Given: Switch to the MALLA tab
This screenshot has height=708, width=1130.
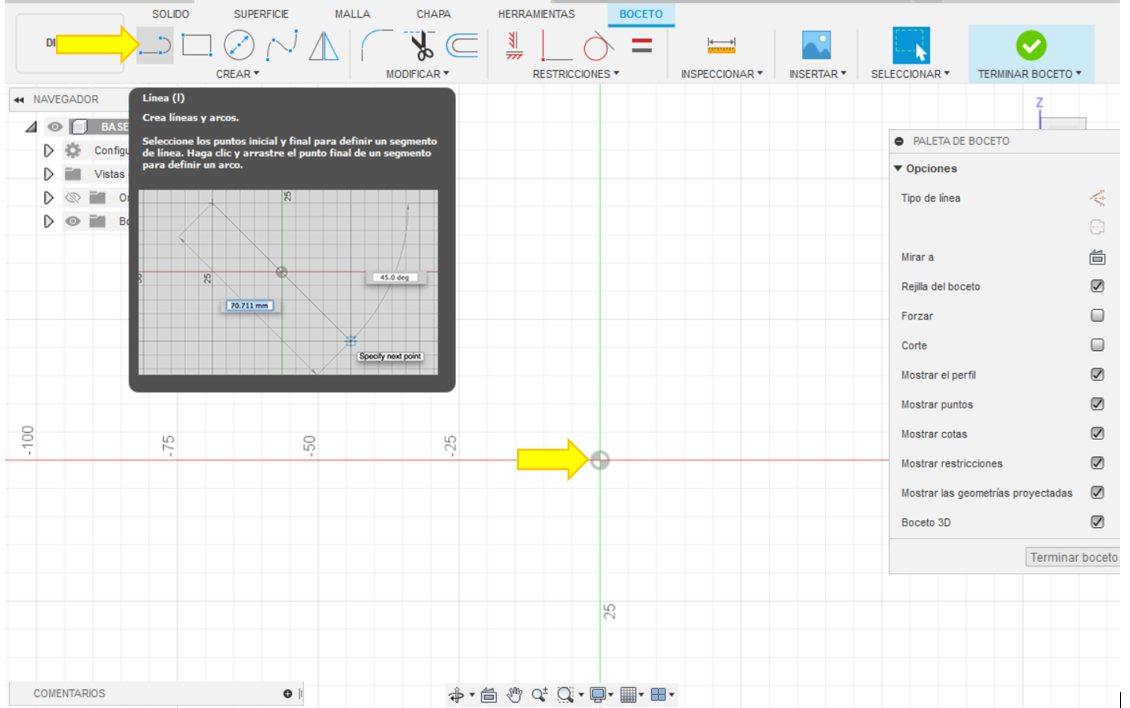Looking at the screenshot, I should point(352,14).
